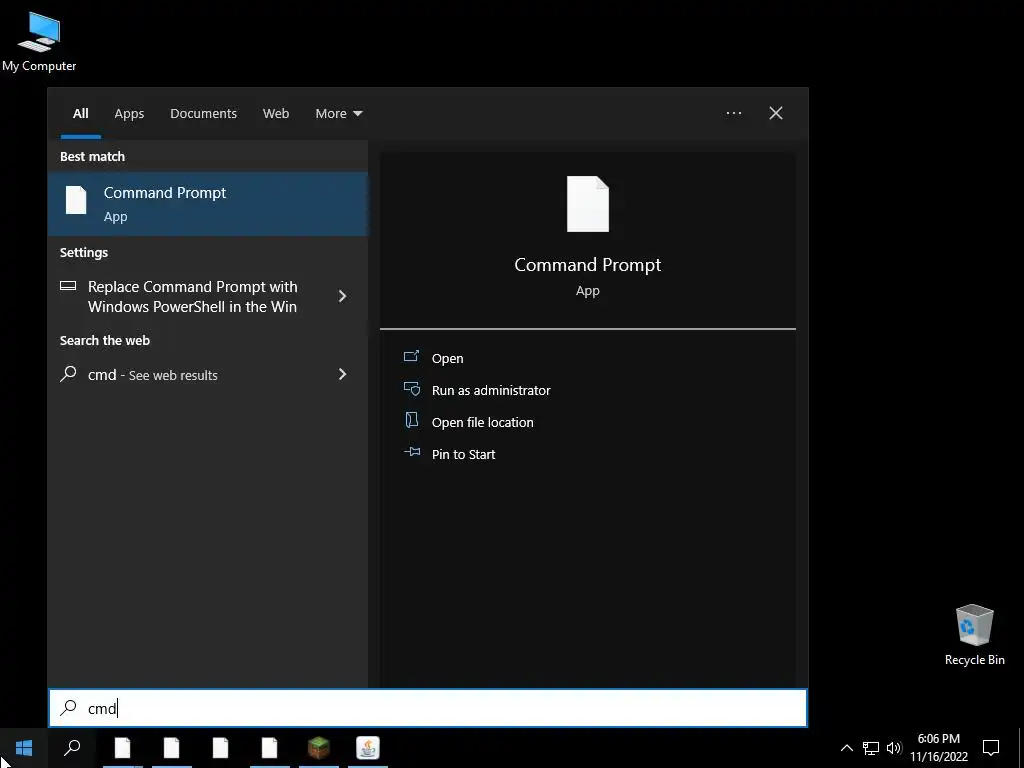Click the clock showing 6:06 PM
1024x768 pixels.
[938, 739]
